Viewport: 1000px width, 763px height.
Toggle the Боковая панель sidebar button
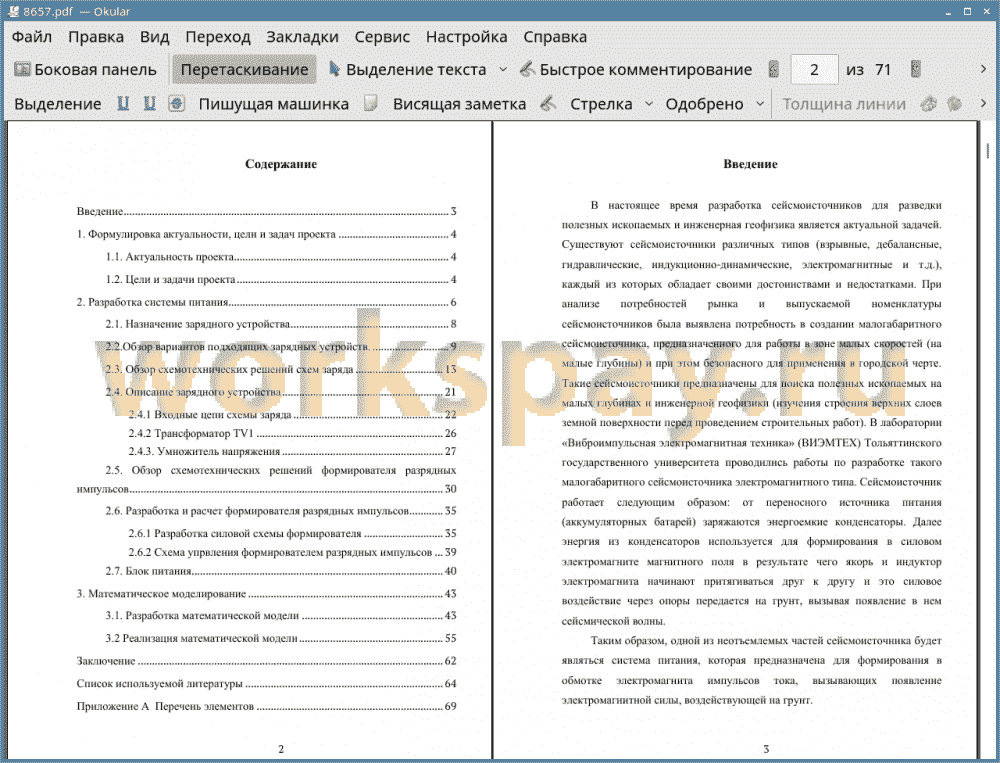tap(85, 70)
